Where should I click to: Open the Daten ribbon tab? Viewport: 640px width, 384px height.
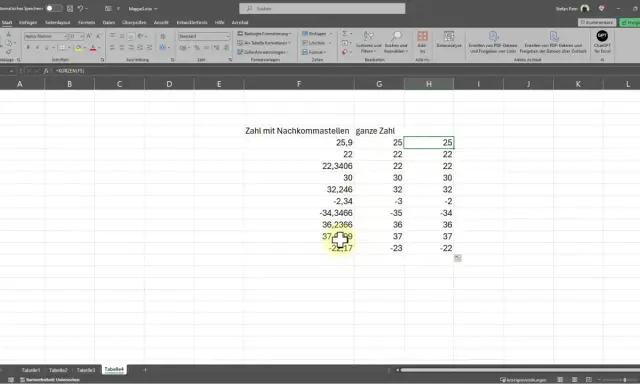pos(109,22)
